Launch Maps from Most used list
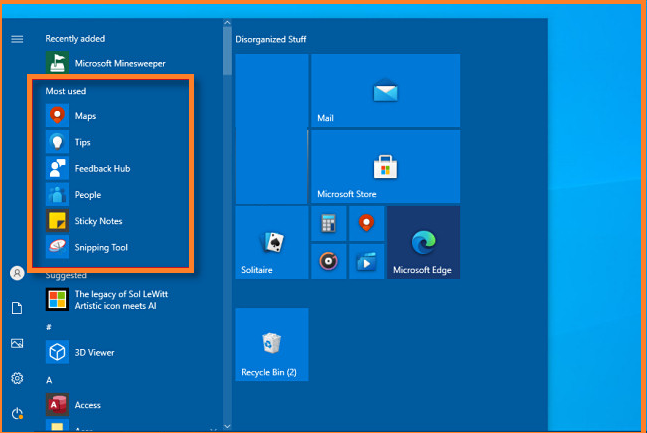The width and height of the screenshot is (647, 433). pos(71,116)
